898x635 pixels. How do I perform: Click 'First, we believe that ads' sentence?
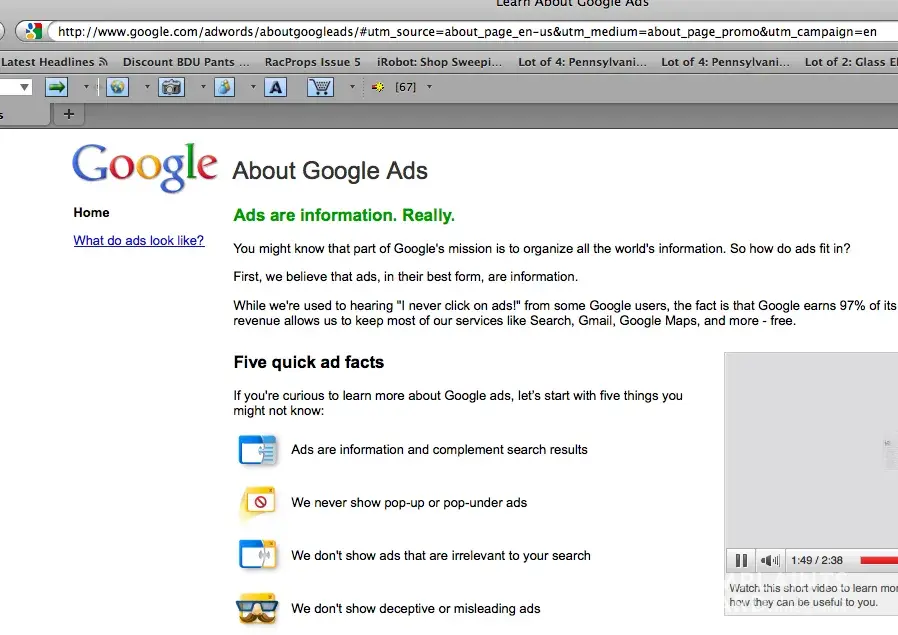click(x=405, y=277)
